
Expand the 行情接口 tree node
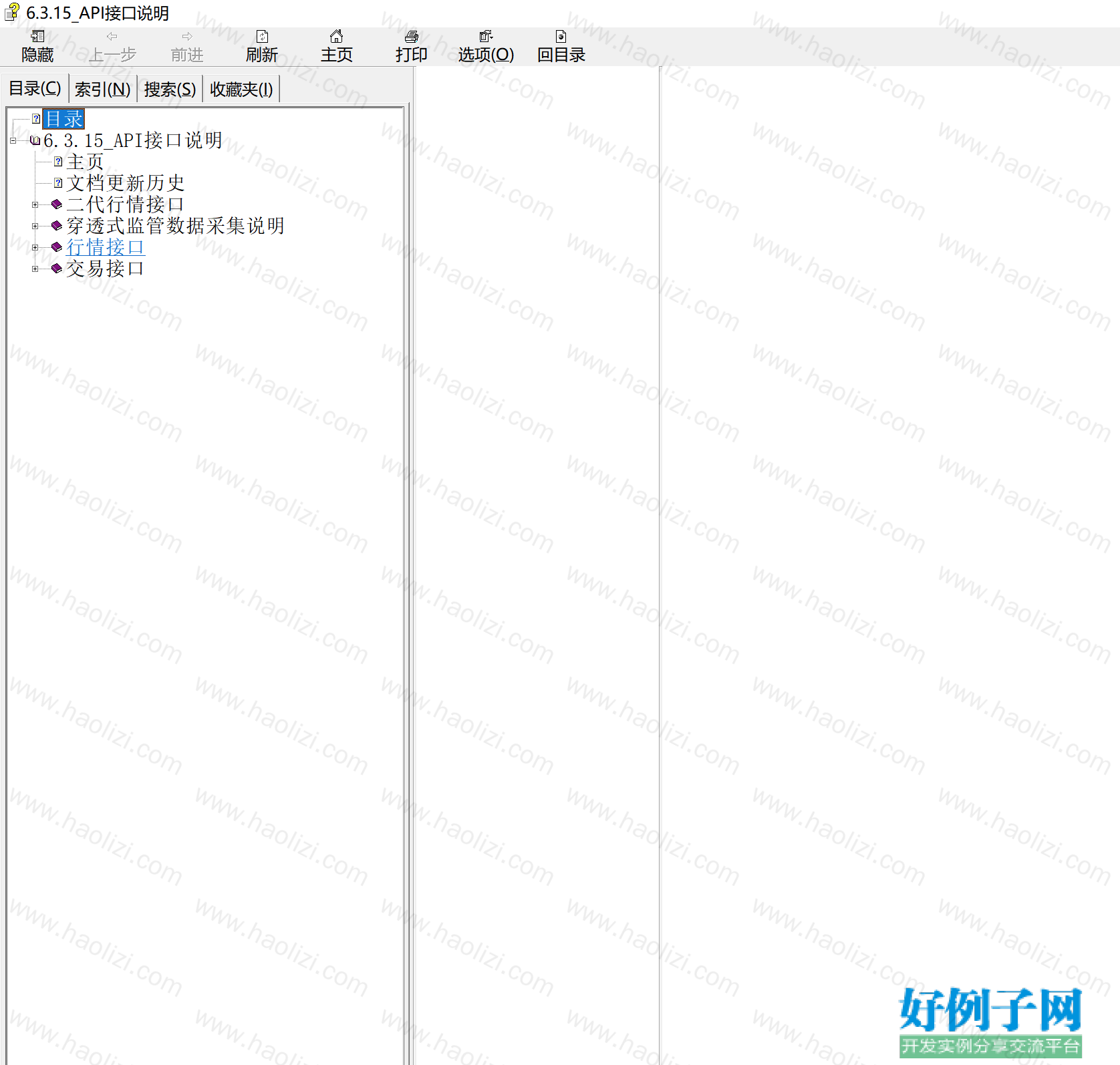coord(35,248)
